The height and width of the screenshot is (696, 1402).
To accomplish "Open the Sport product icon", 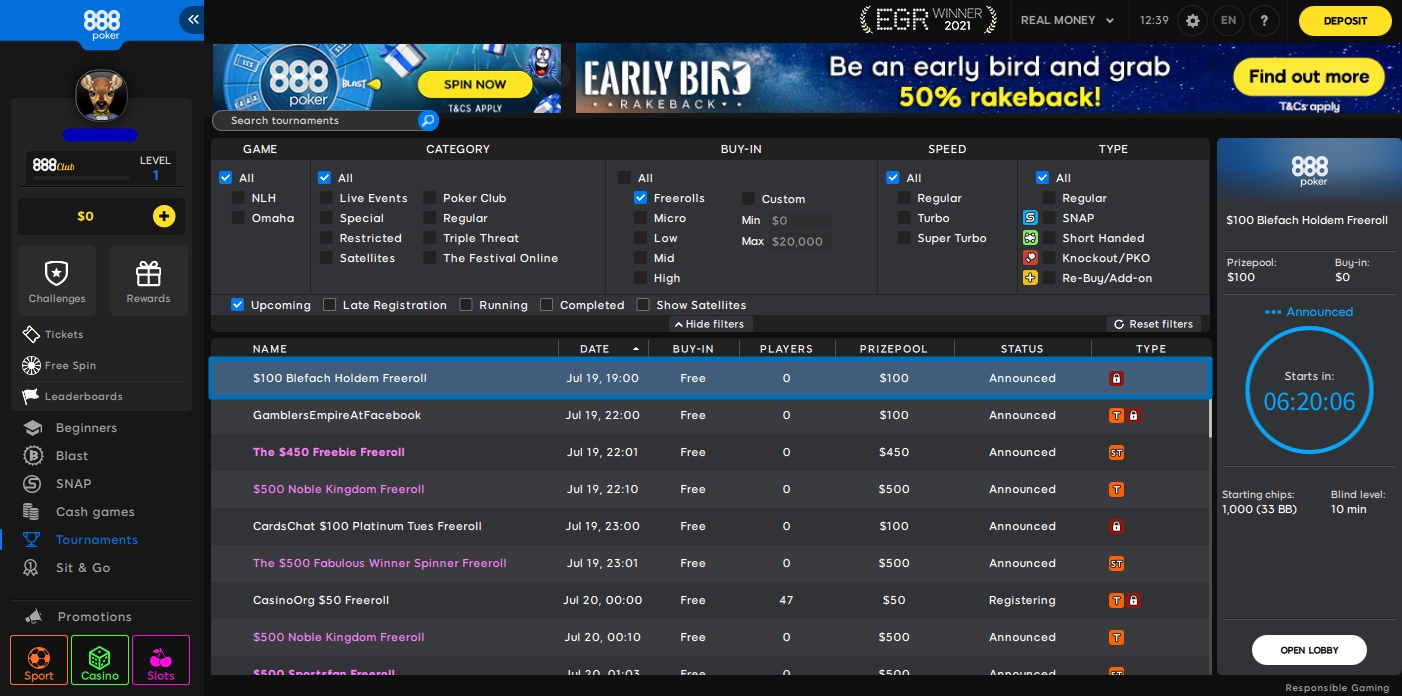I will pyautogui.click(x=39, y=660).
